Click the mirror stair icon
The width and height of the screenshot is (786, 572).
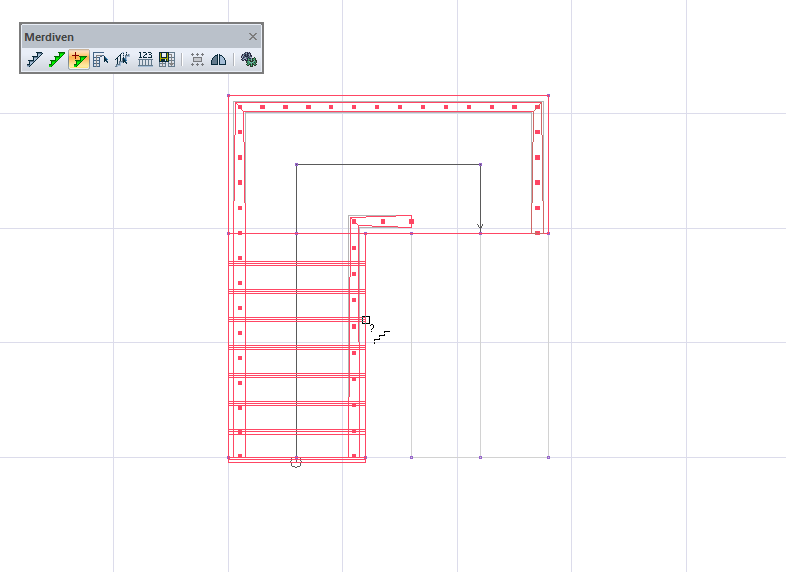click(x=219, y=60)
